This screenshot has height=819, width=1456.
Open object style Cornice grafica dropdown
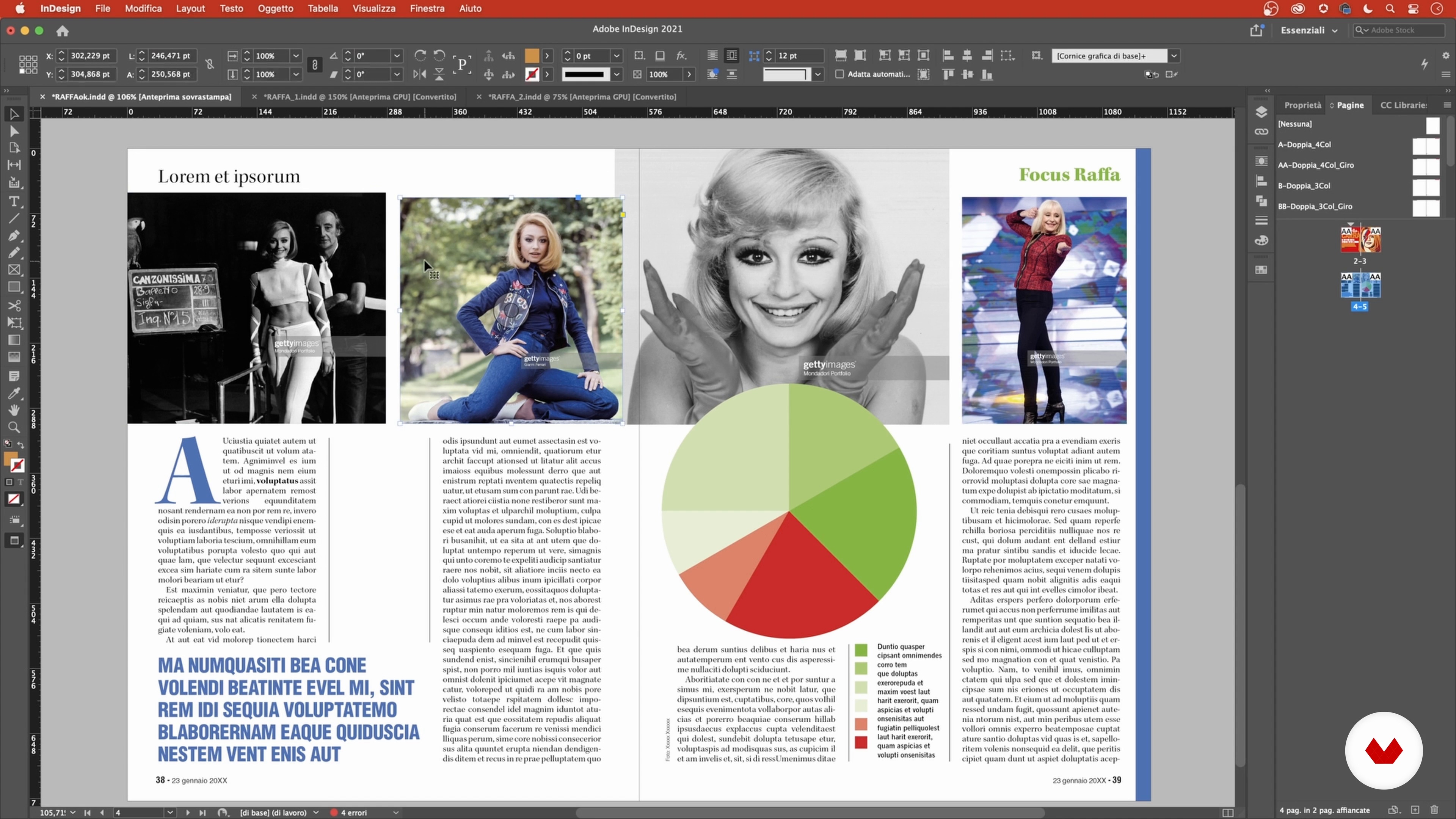coord(1174,56)
